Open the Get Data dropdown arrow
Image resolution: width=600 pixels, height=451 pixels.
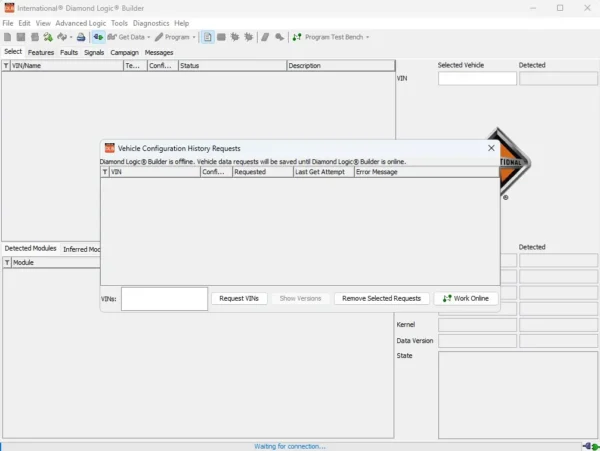pyautogui.click(x=148, y=37)
